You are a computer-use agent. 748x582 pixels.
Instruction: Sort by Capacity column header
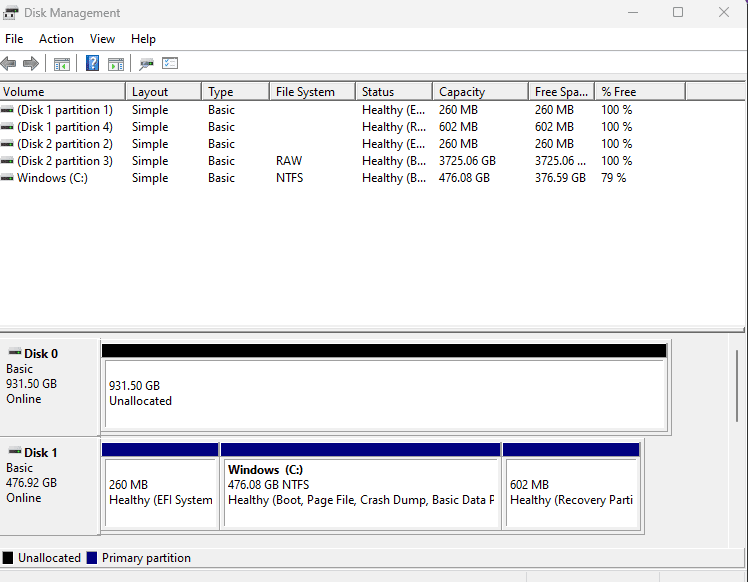(x=480, y=92)
